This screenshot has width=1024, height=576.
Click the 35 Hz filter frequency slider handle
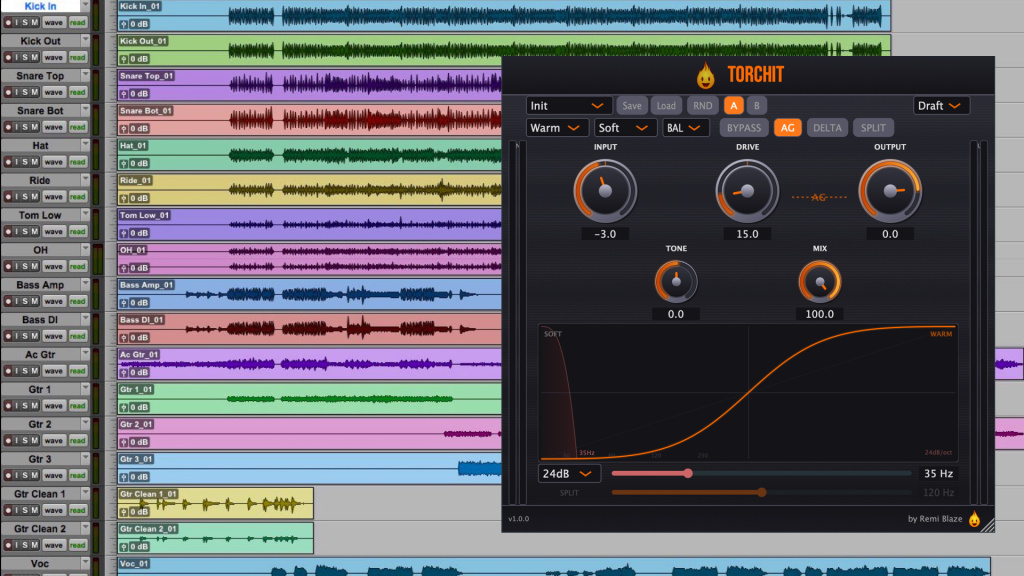[688, 473]
